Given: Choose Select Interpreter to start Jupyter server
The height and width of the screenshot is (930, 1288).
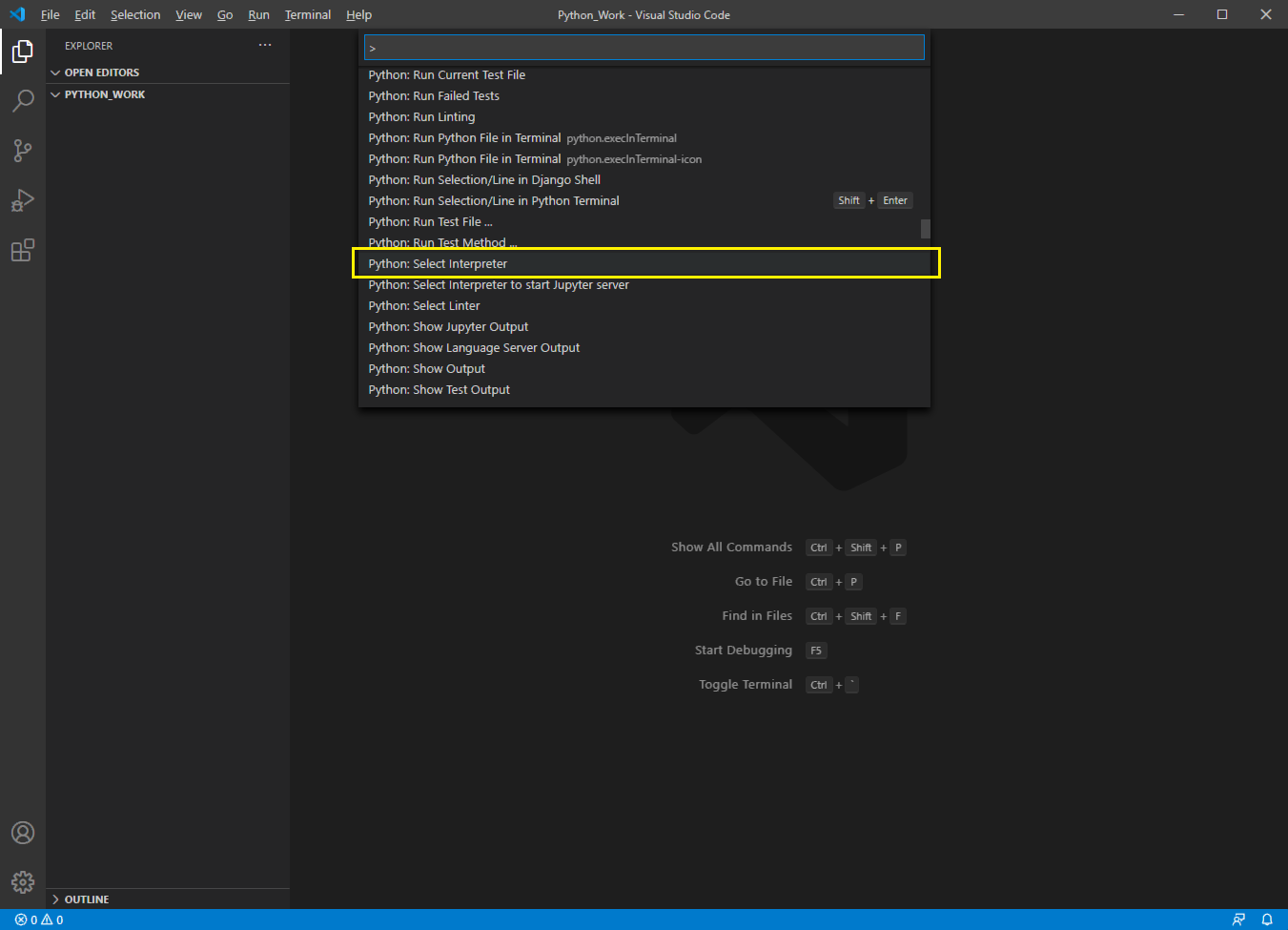Looking at the screenshot, I should click(644, 284).
